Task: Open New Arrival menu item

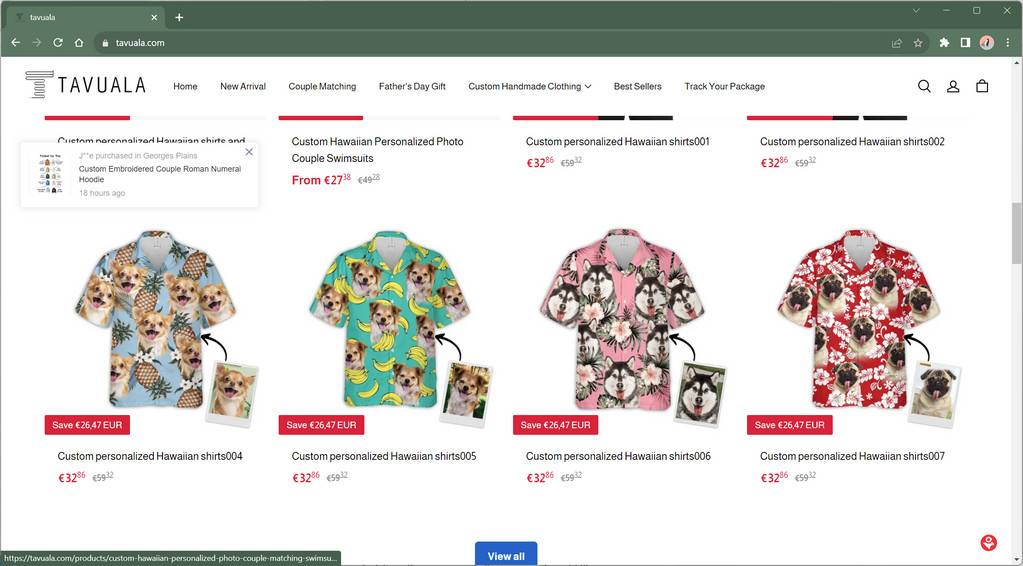Action: [x=243, y=86]
